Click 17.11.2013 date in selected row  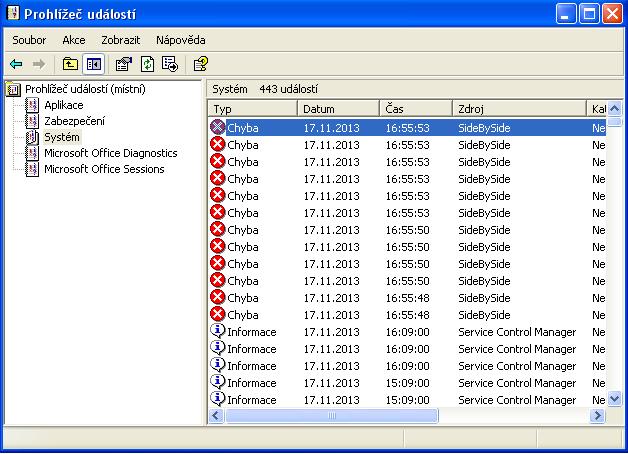click(332, 128)
